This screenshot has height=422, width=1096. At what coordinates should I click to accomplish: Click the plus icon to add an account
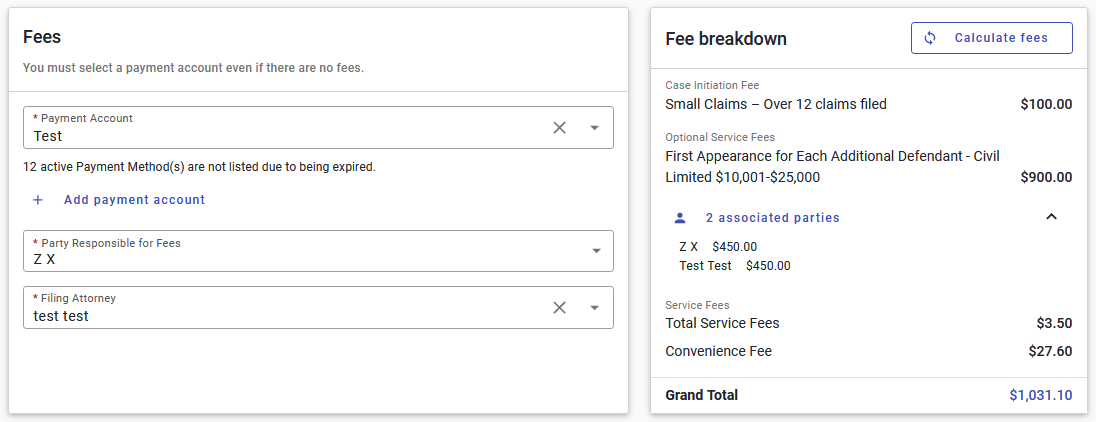pyautogui.click(x=38, y=200)
